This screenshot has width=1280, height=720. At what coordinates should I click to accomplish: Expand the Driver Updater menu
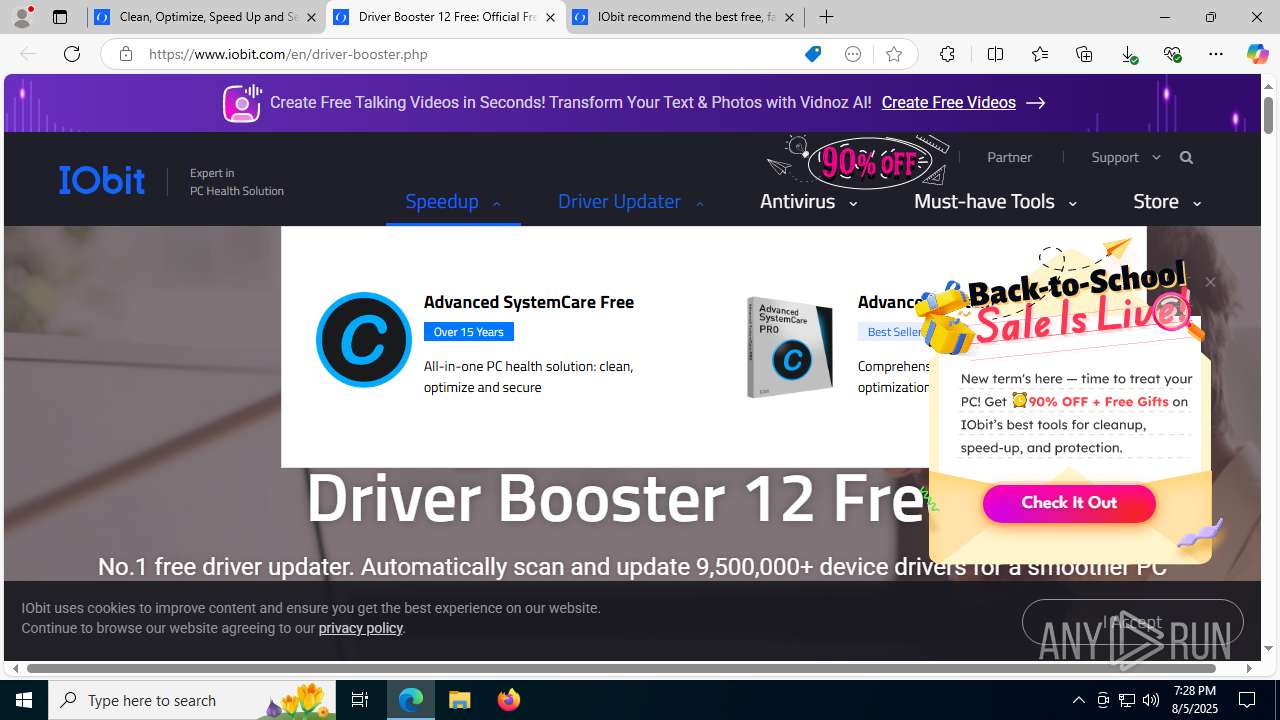pos(631,202)
